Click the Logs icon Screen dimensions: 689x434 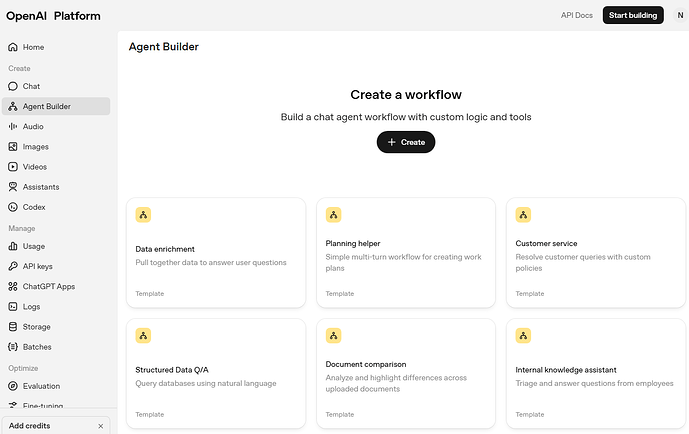click(x=13, y=307)
